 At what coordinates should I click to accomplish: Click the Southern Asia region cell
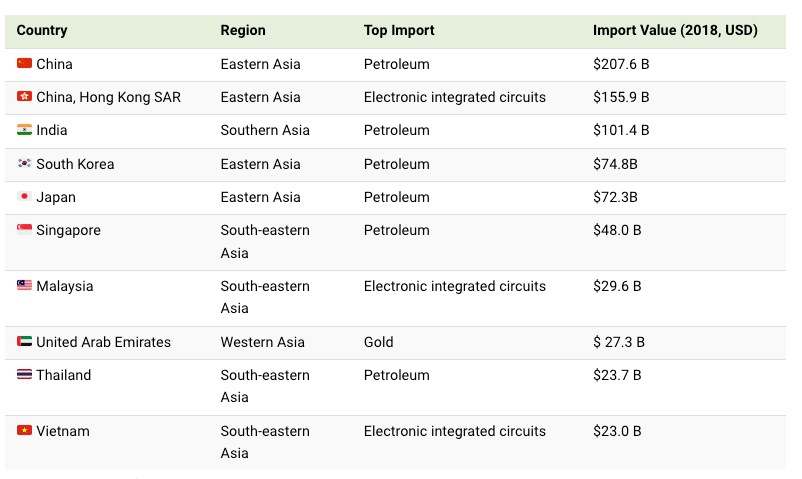265,130
